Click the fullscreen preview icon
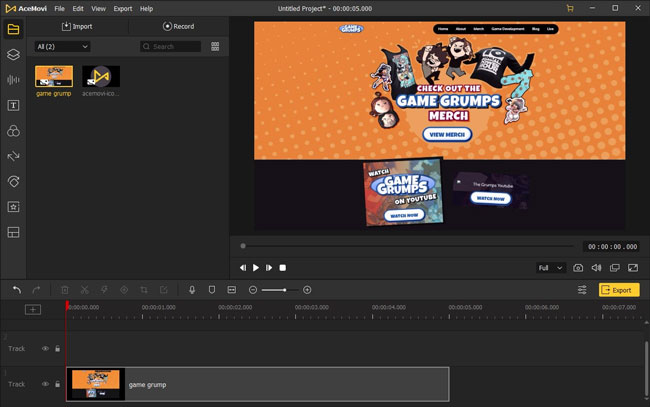Image resolution: width=650 pixels, height=407 pixels. 633,268
